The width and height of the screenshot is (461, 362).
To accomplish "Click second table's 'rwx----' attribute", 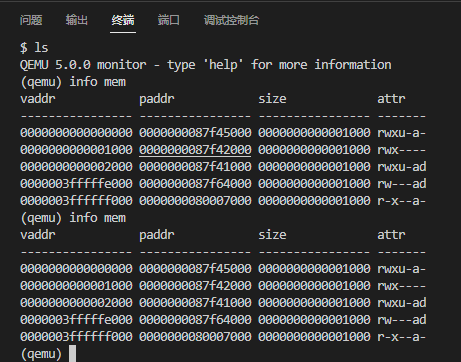I will (x=402, y=286).
